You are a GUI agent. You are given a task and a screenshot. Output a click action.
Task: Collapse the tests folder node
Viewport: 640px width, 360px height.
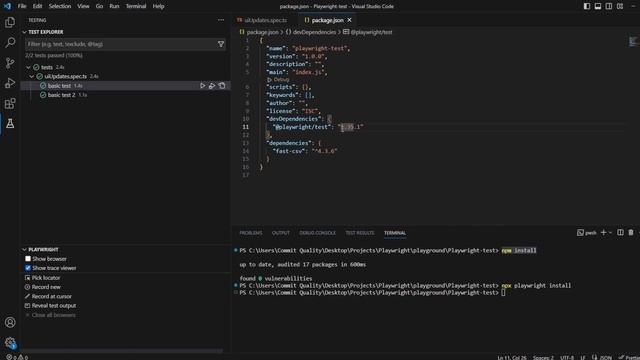pyautogui.click(x=28, y=67)
